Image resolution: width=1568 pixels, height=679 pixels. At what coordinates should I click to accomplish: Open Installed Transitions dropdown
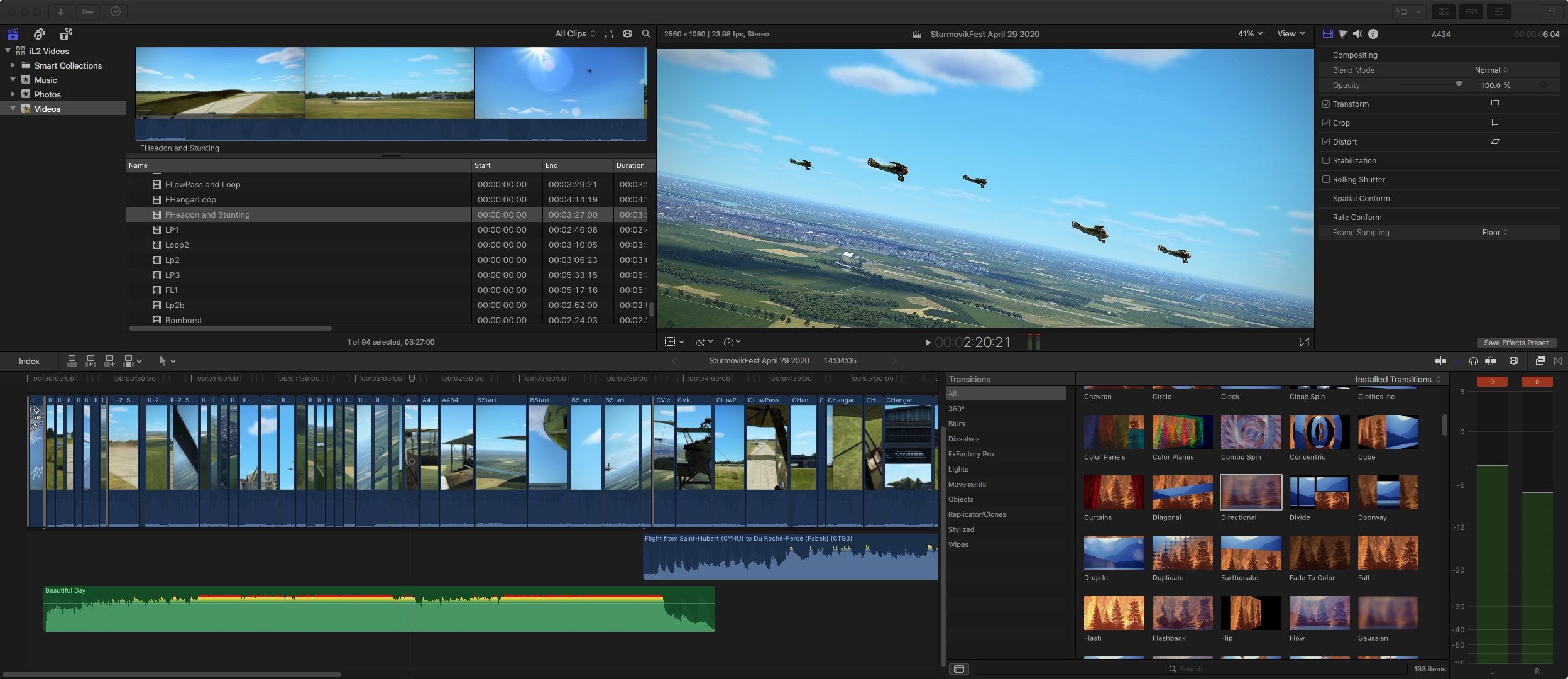pyautogui.click(x=1398, y=379)
